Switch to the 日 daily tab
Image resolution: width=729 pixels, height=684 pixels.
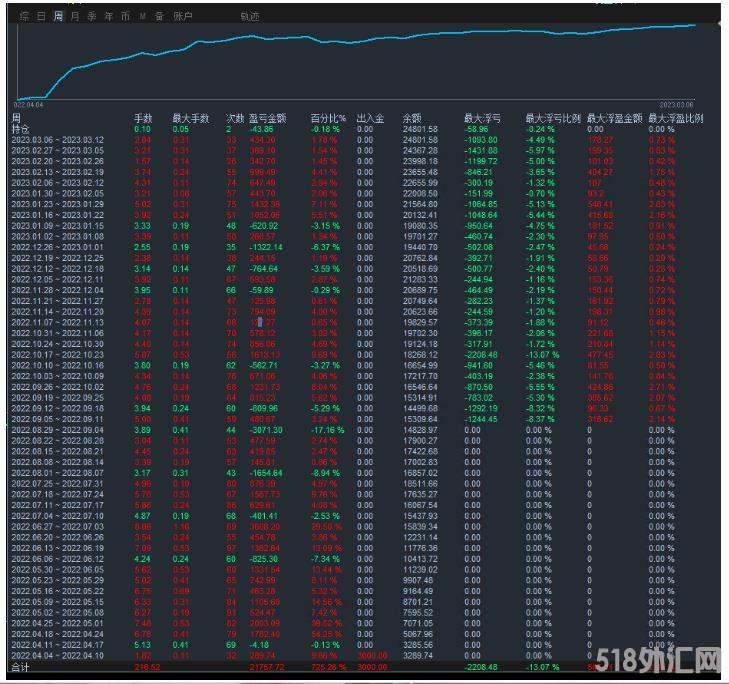(x=41, y=17)
